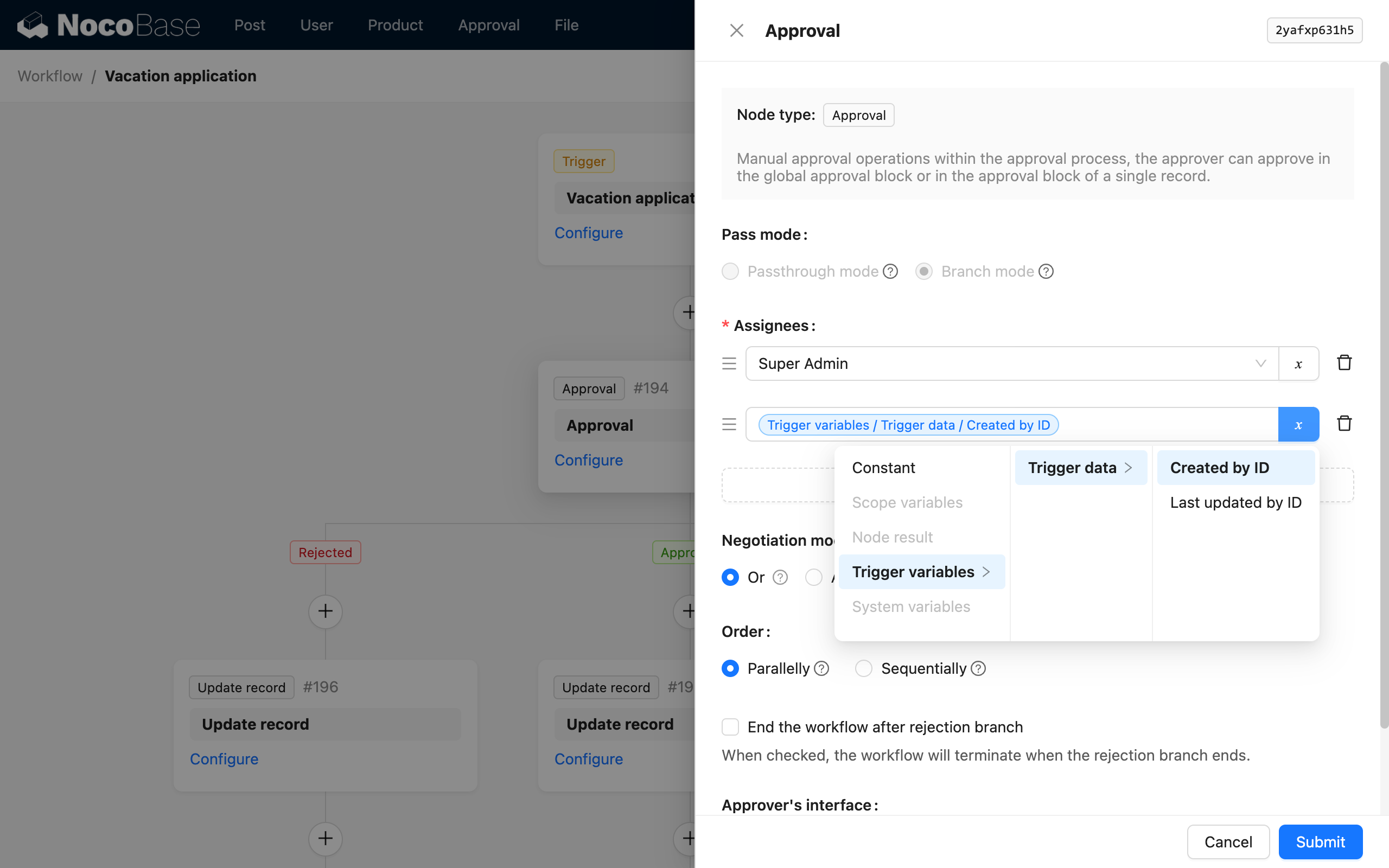The width and height of the screenshot is (1389, 868).
Task: Click the plus button under the Rejected branch
Action: (325, 611)
